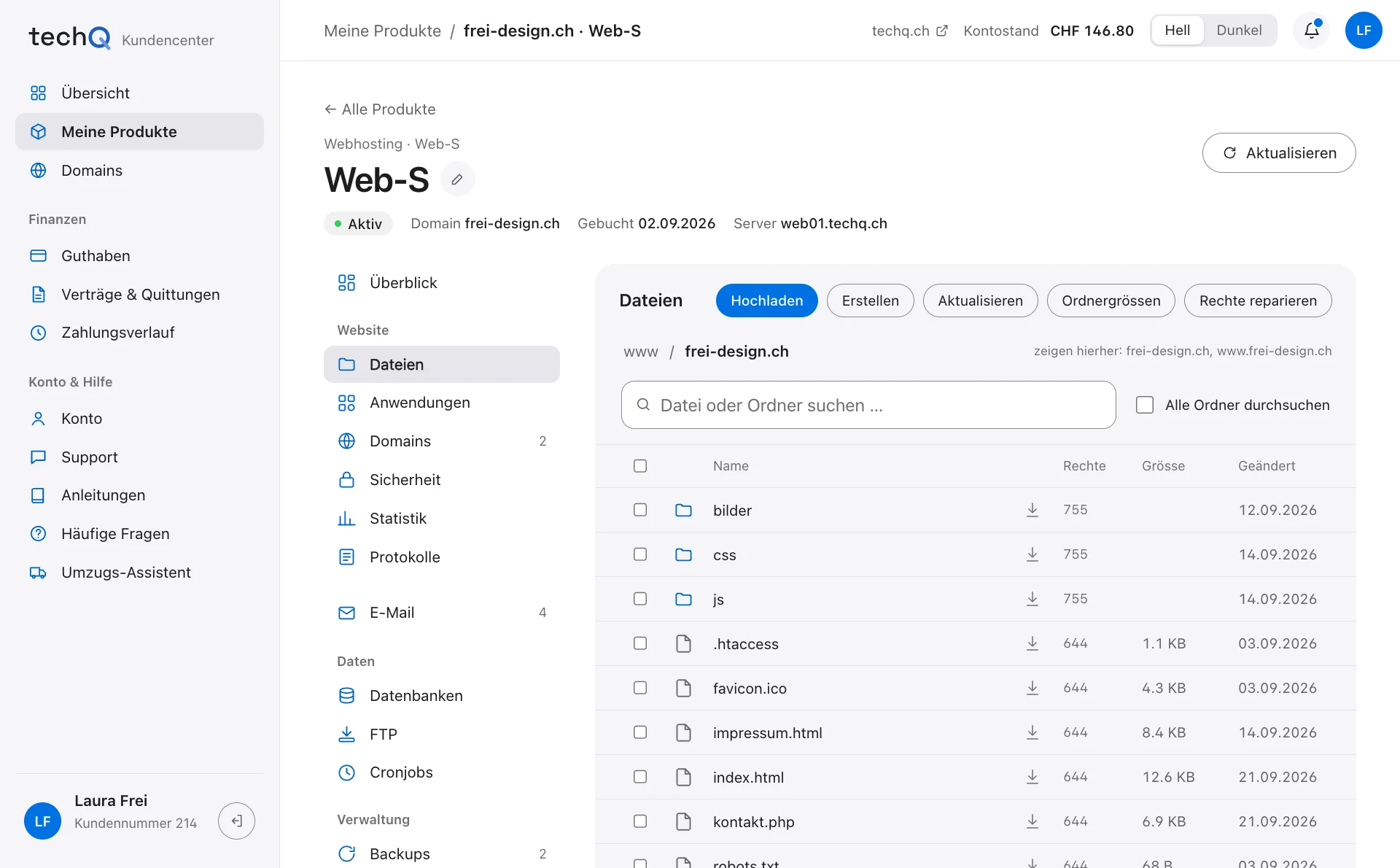Click the download icon for index.html

pyautogui.click(x=1032, y=777)
